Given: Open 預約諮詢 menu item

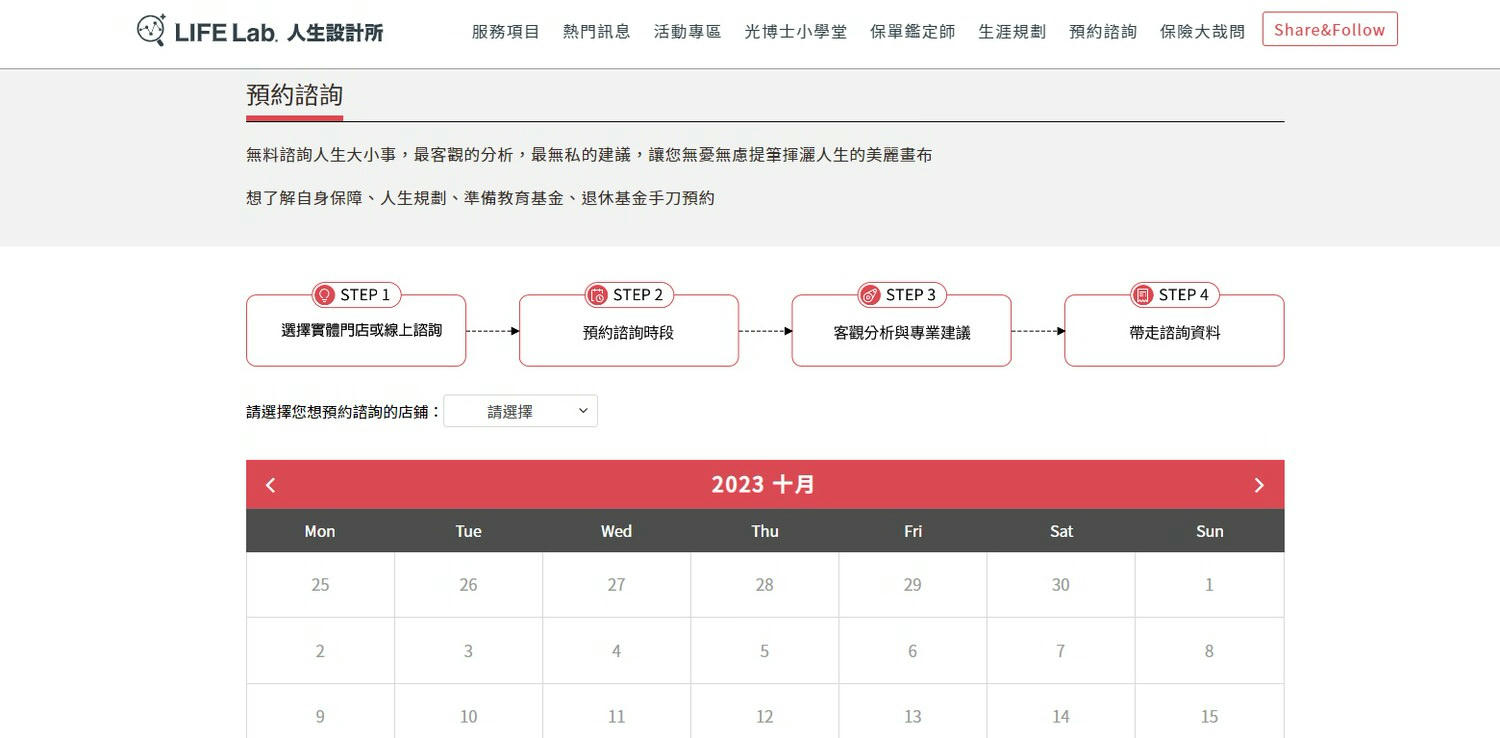Looking at the screenshot, I should tap(1103, 31).
